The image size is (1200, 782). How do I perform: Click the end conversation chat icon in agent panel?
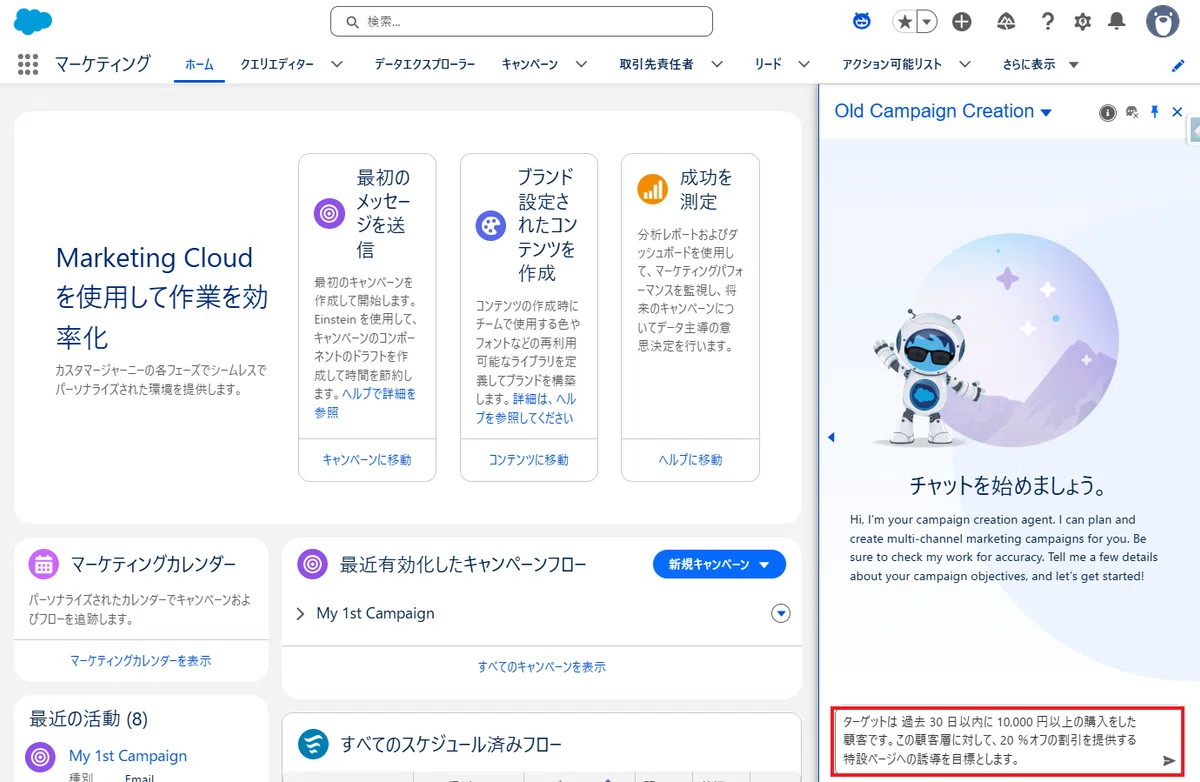(x=1132, y=113)
